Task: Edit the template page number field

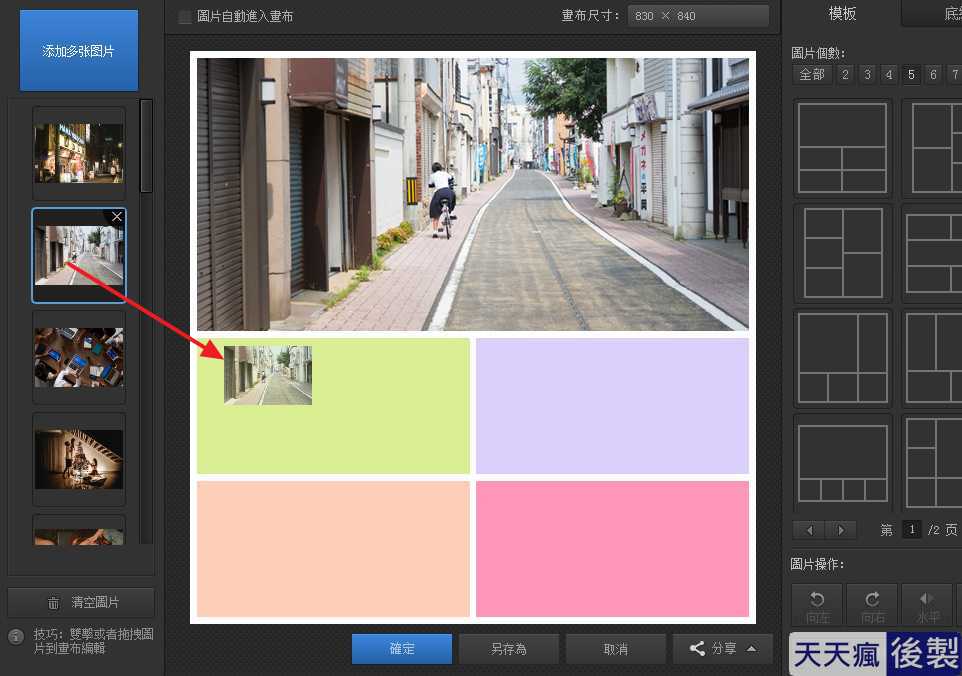Action: coord(912,529)
